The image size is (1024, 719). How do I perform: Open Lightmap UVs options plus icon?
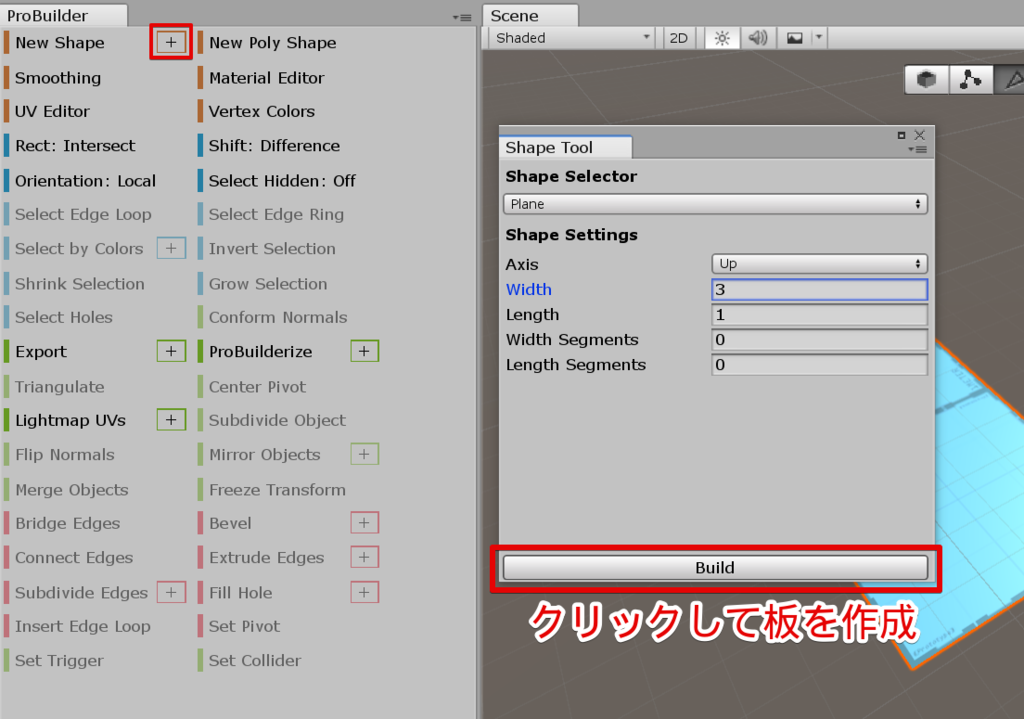(x=171, y=420)
